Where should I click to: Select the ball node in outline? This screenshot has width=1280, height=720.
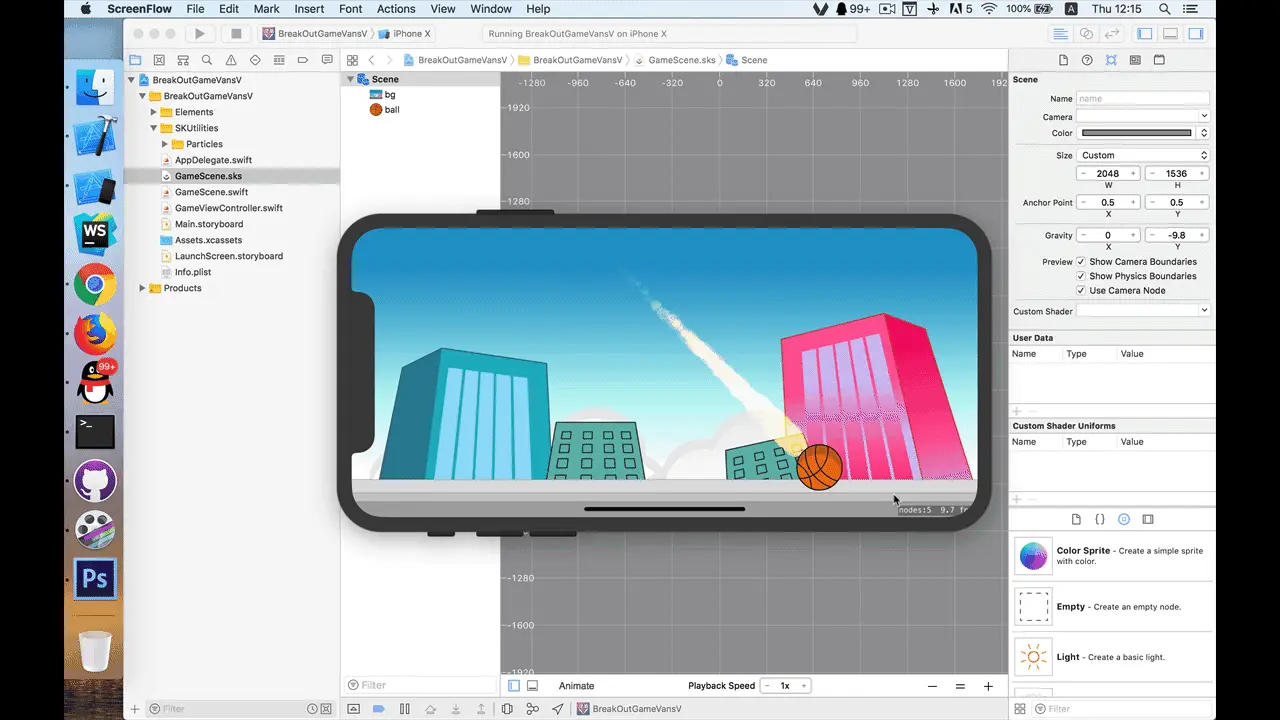392,110
